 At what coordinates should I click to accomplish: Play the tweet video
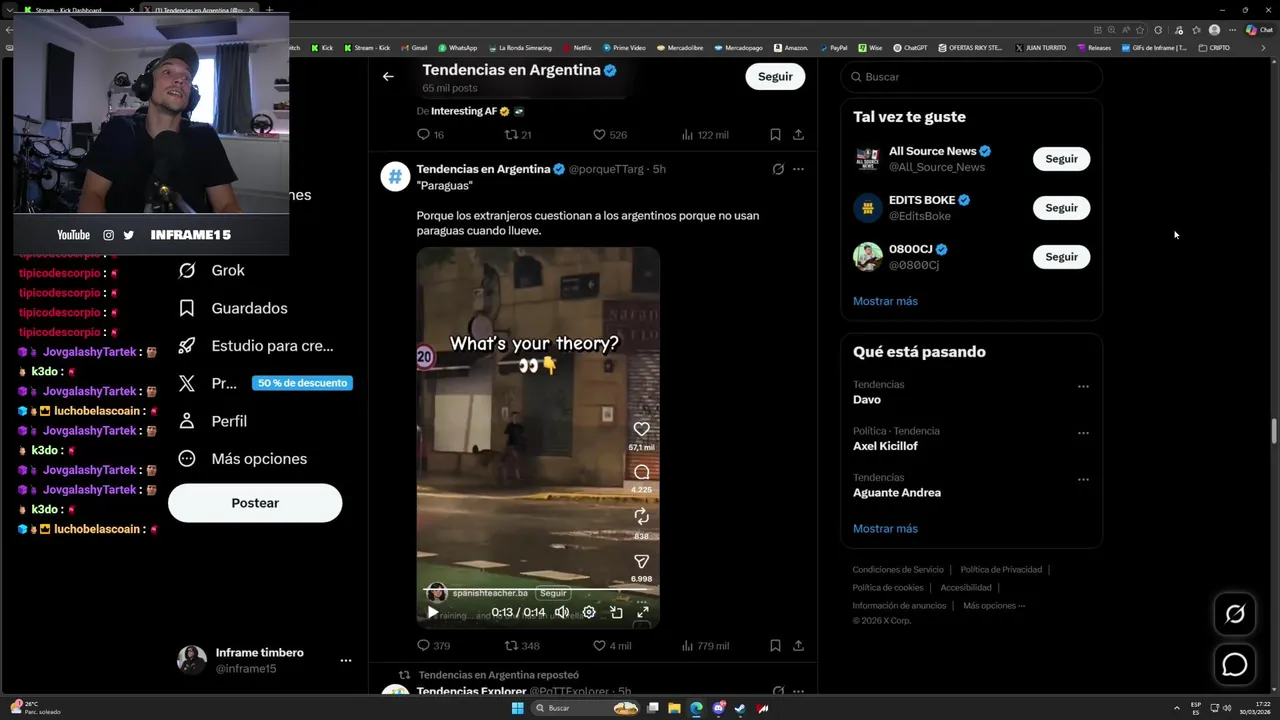(x=433, y=612)
